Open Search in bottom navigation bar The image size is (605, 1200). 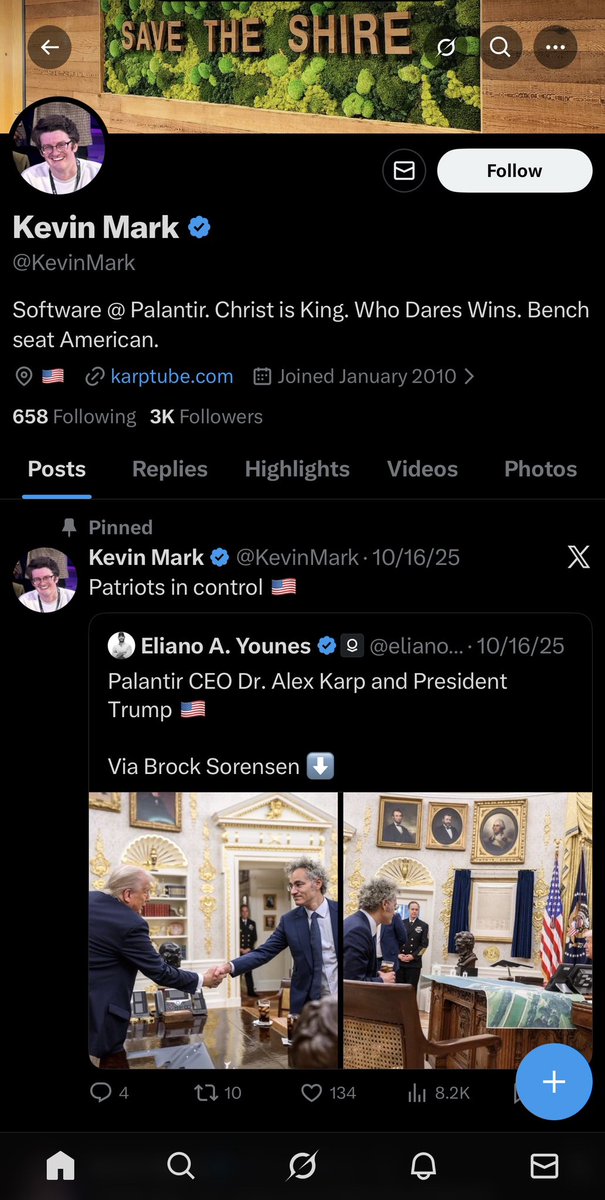tap(181, 1165)
